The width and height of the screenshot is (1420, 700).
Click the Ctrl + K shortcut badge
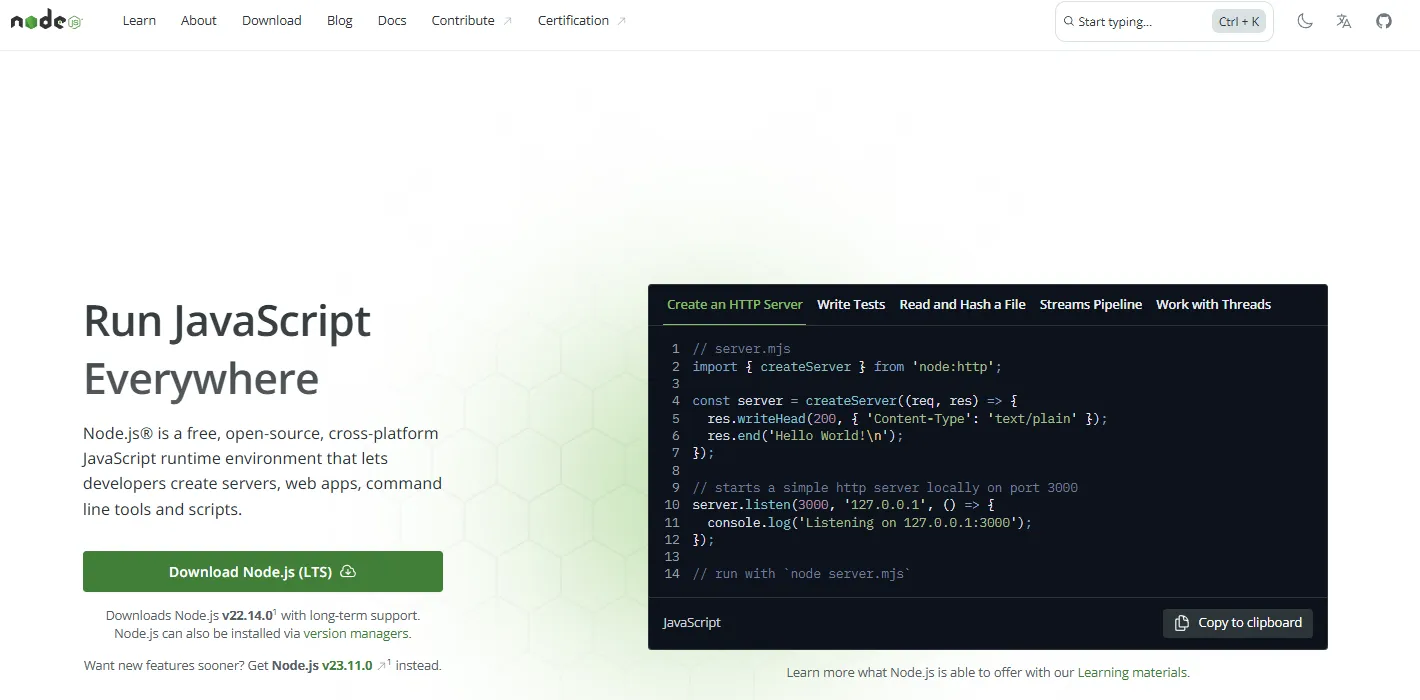[x=1239, y=21]
